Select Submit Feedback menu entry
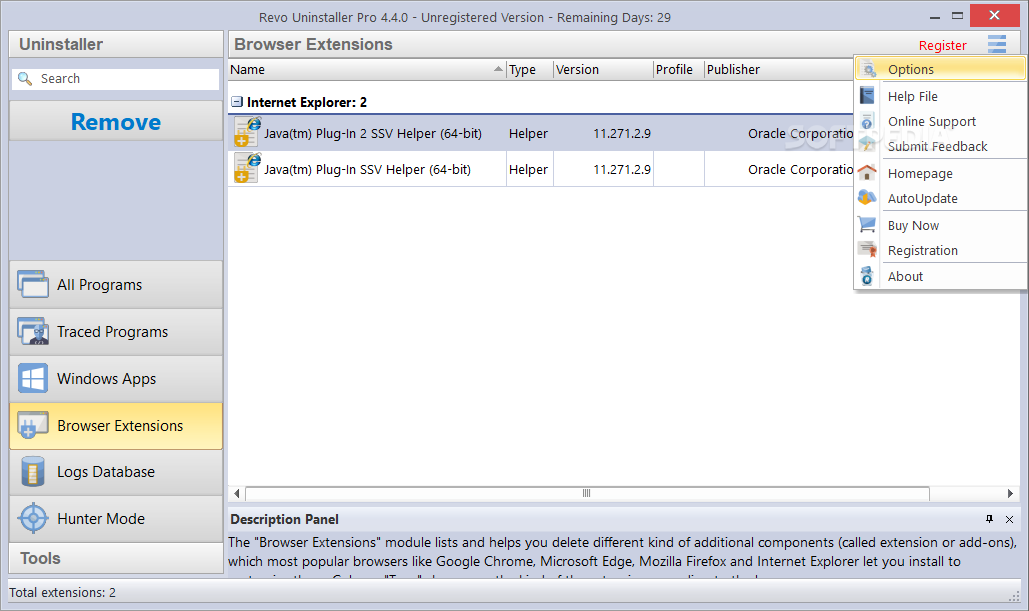Screen dimensions: 1029x611 (940, 146)
